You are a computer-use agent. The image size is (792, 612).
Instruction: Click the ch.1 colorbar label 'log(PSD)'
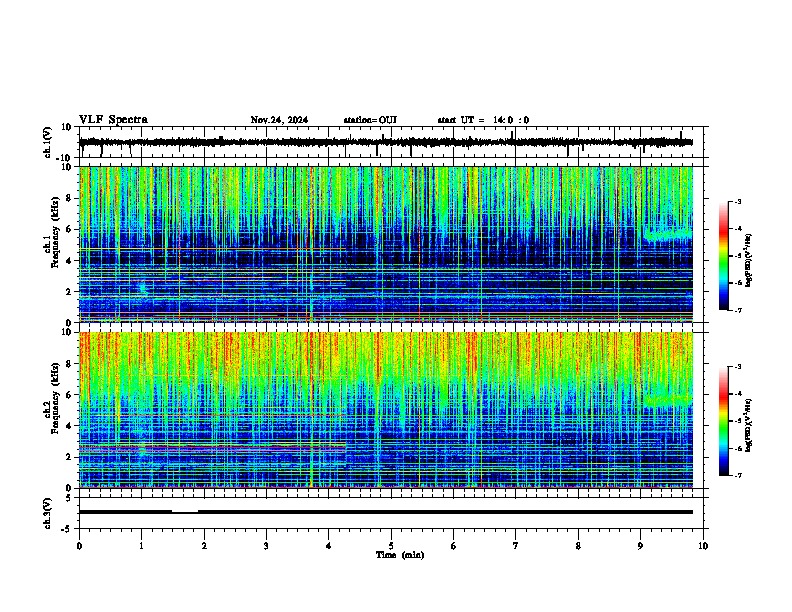[x=748, y=261]
